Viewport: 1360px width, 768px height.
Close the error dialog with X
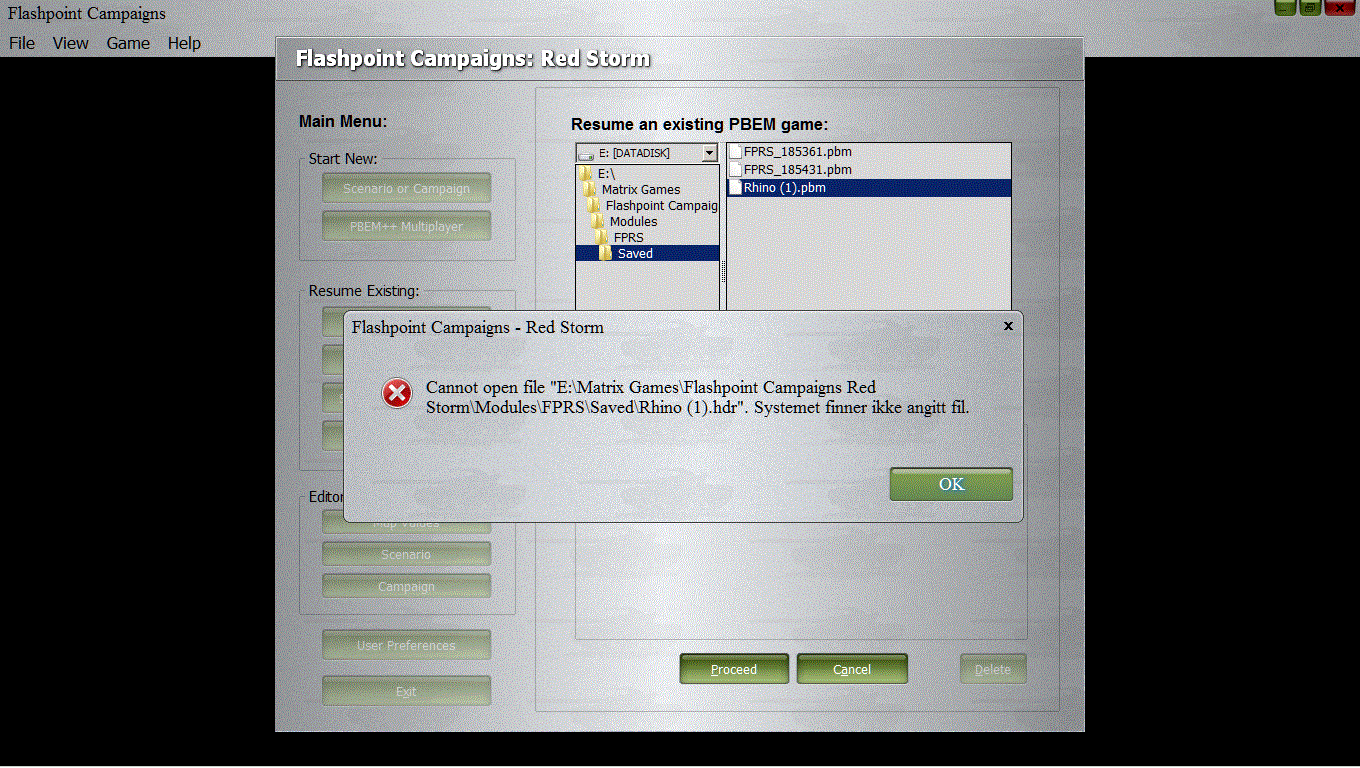coord(1008,326)
